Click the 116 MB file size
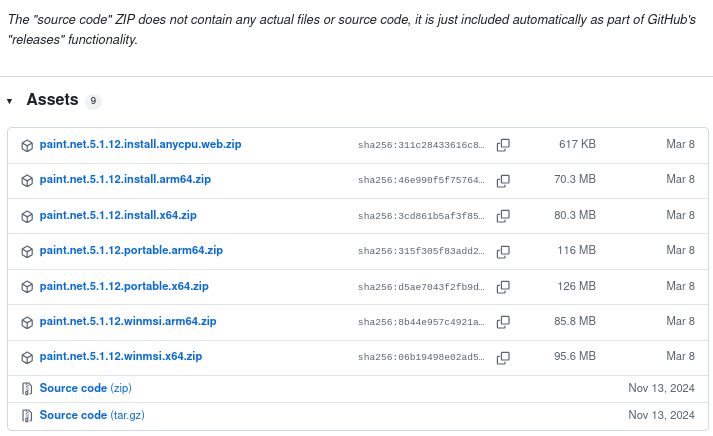 (577, 250)
